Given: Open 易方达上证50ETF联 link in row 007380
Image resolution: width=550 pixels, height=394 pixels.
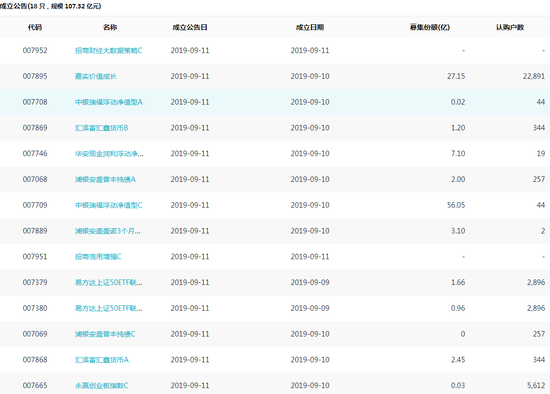Looking at the screenshot, I should pyautogui.click(x=108, y=308).
